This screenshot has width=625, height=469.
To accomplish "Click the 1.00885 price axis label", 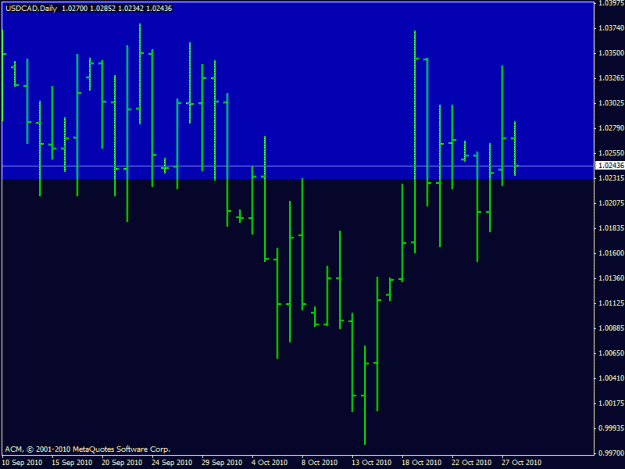I will [x=611, y=328].
